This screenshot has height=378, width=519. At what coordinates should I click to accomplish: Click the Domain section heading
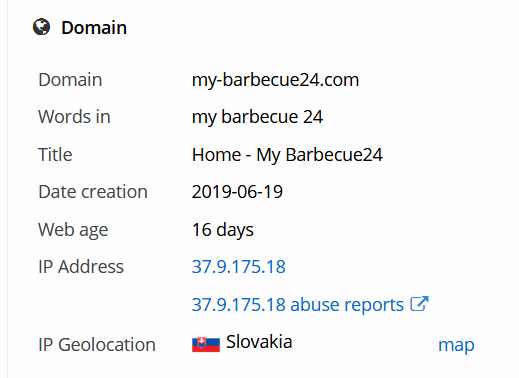tap(94, 27)
